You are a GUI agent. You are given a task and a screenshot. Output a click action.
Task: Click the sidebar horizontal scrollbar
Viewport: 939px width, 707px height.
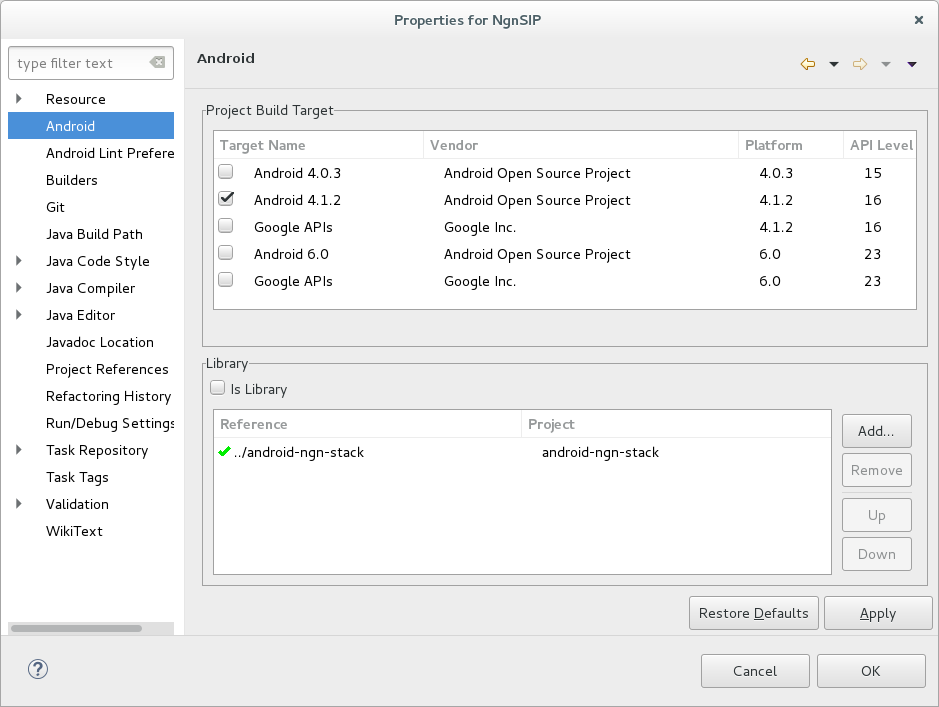[x=77, y=629]
